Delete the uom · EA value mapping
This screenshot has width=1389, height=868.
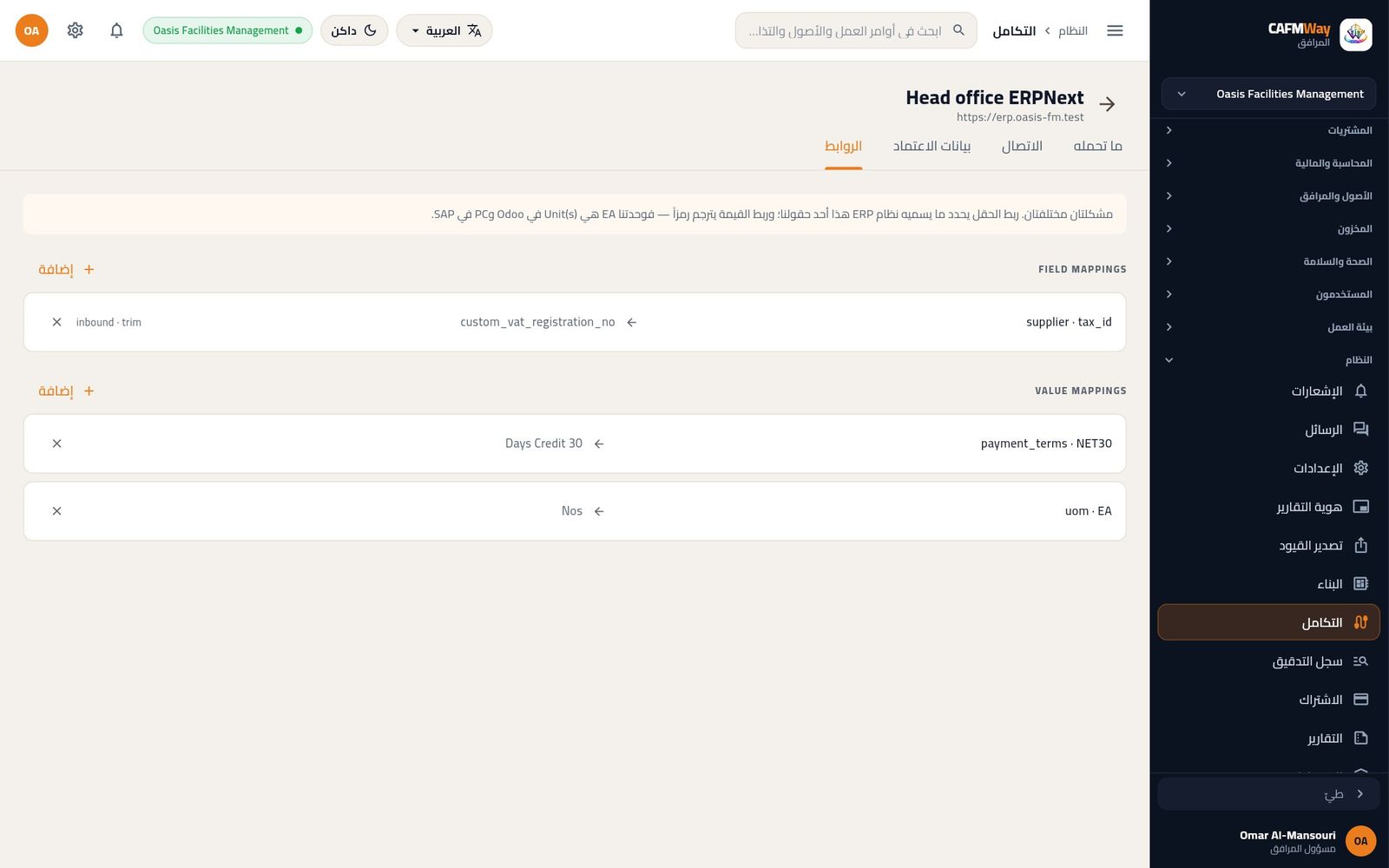[56, 511]
